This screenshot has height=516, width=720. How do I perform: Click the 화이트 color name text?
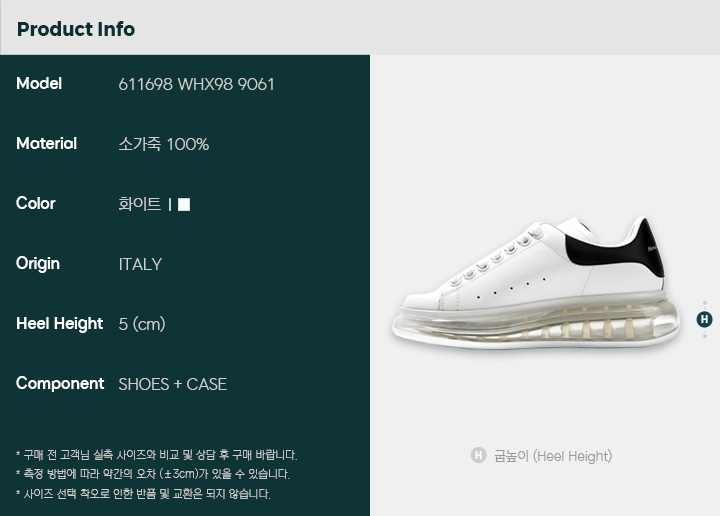[140, 204]
